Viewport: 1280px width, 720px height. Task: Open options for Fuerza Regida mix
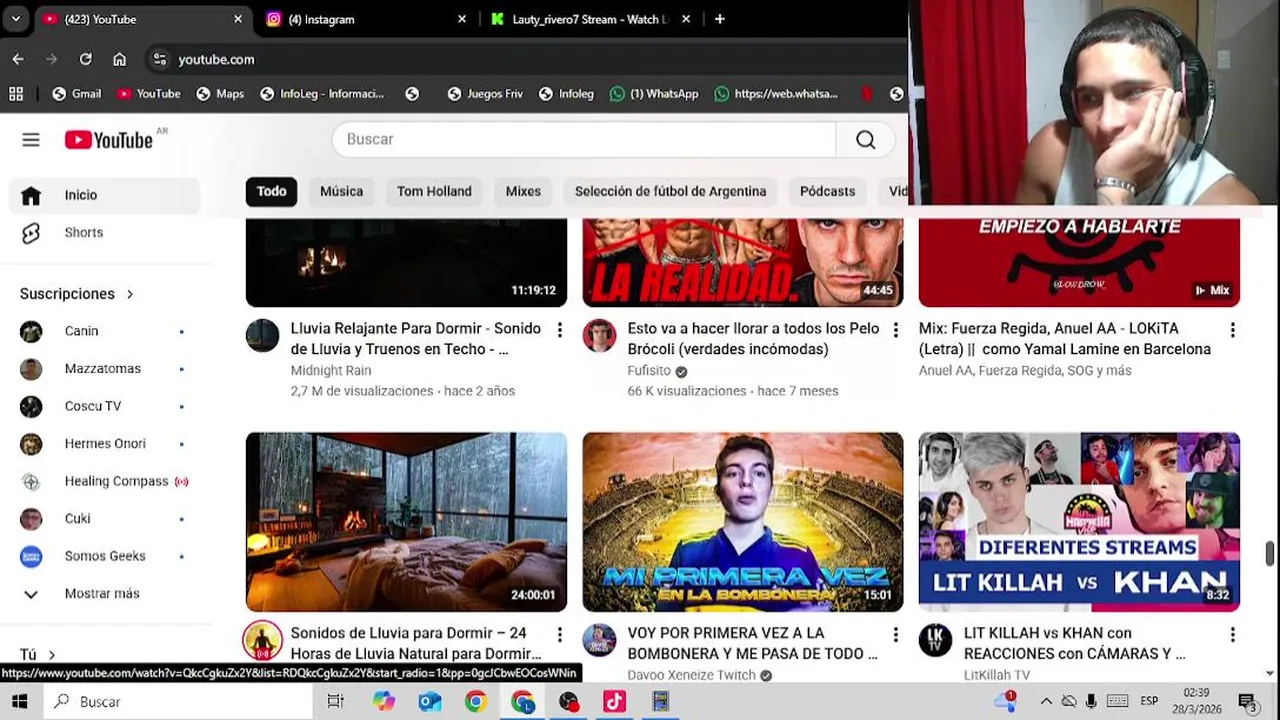click(1233, 330)
